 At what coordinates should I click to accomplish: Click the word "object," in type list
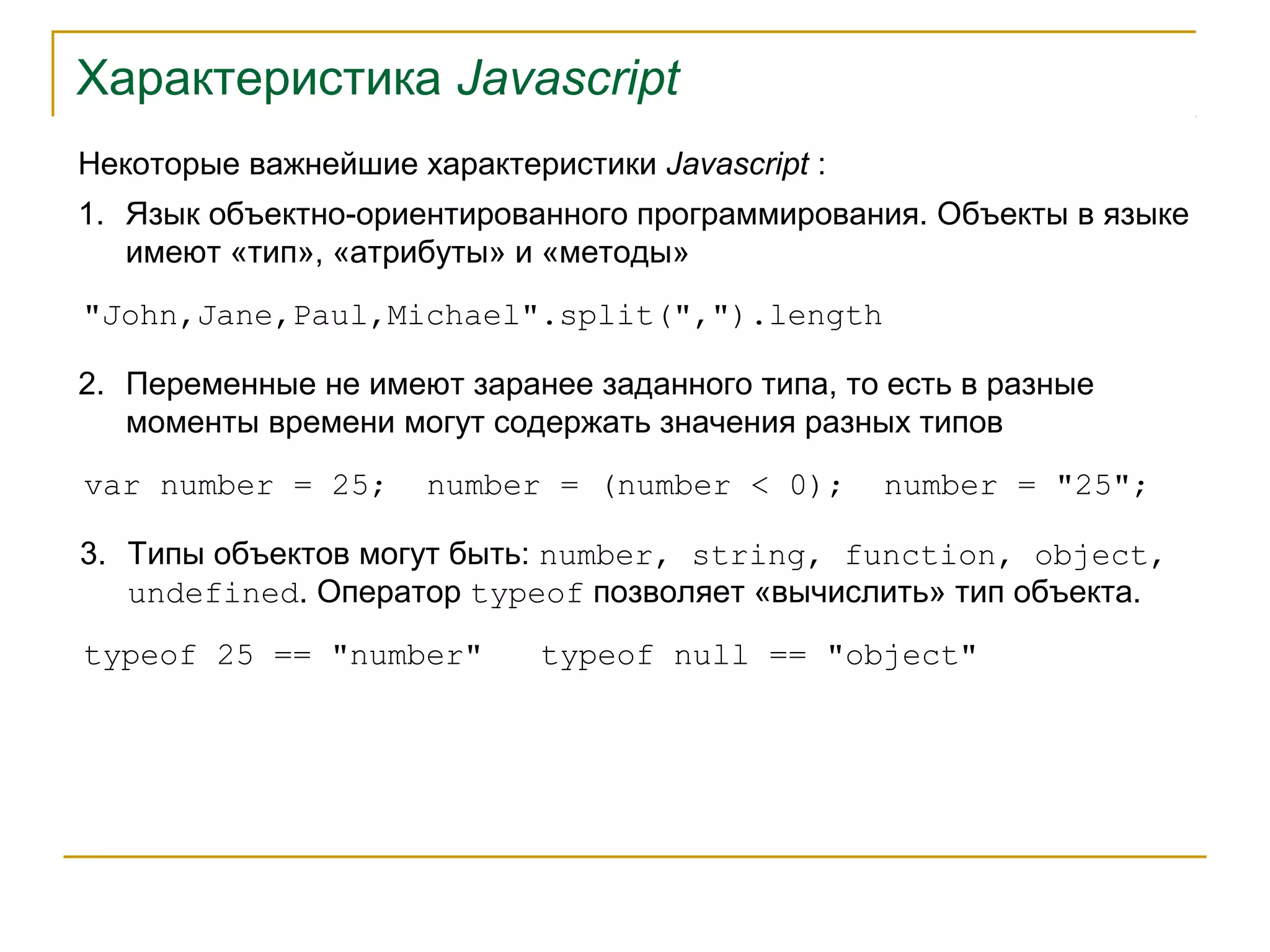click(1098, 556)
